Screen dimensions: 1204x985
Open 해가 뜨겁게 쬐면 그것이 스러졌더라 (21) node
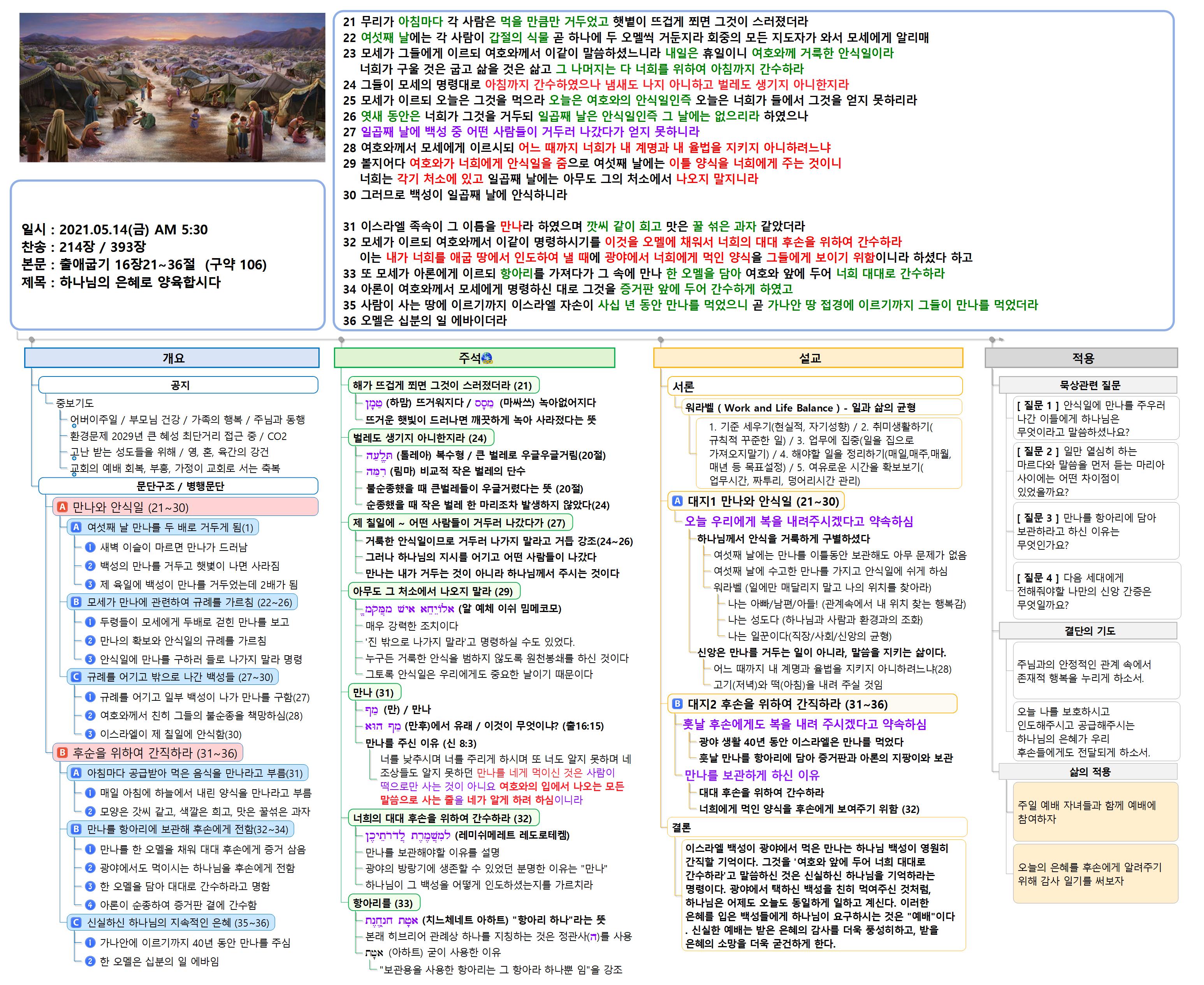tap(444, 385)
